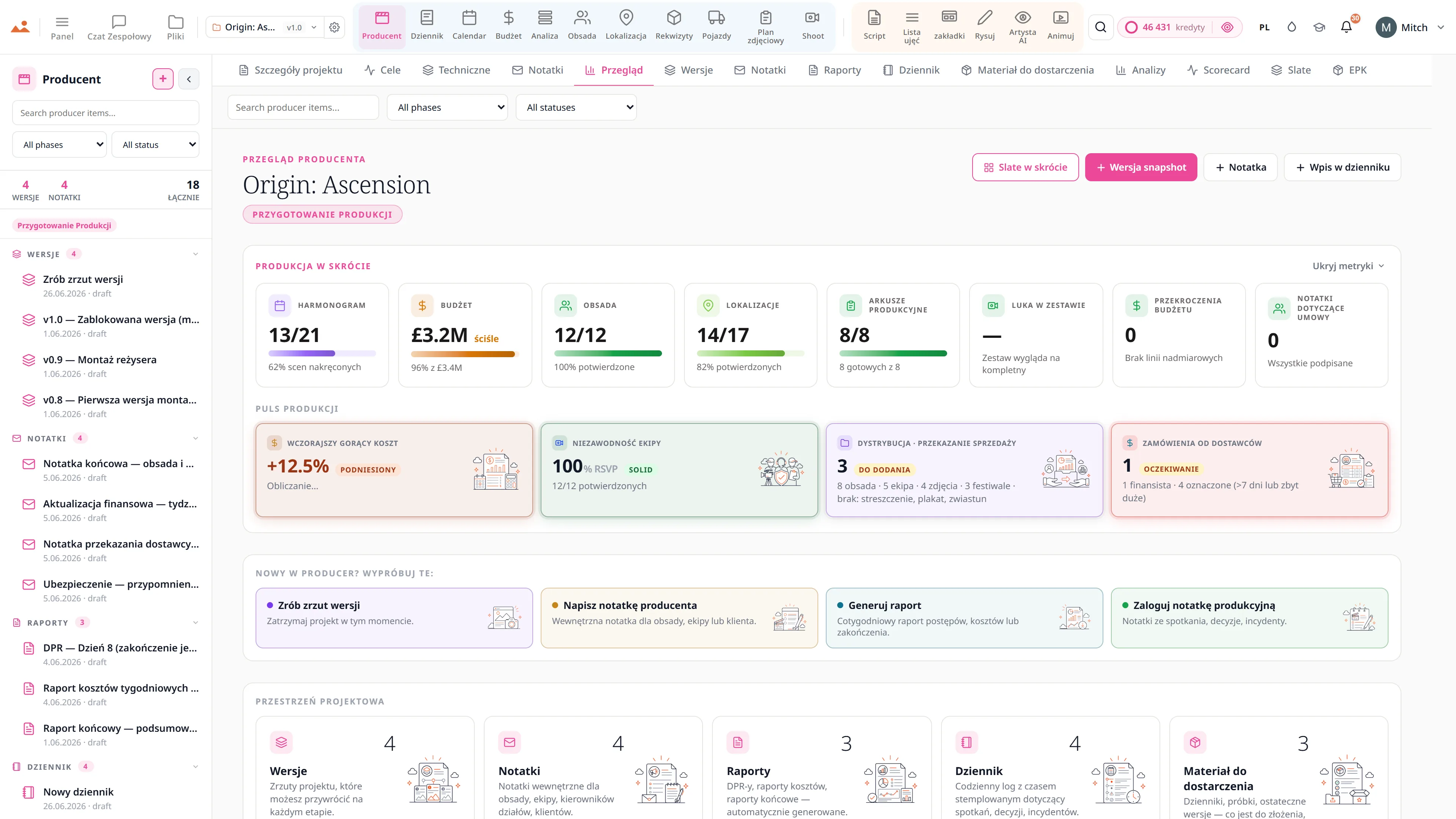Viewport: 1456px width, 819px height.
Task: Click the global search magnifier icon
Action: pos(1100,27)
